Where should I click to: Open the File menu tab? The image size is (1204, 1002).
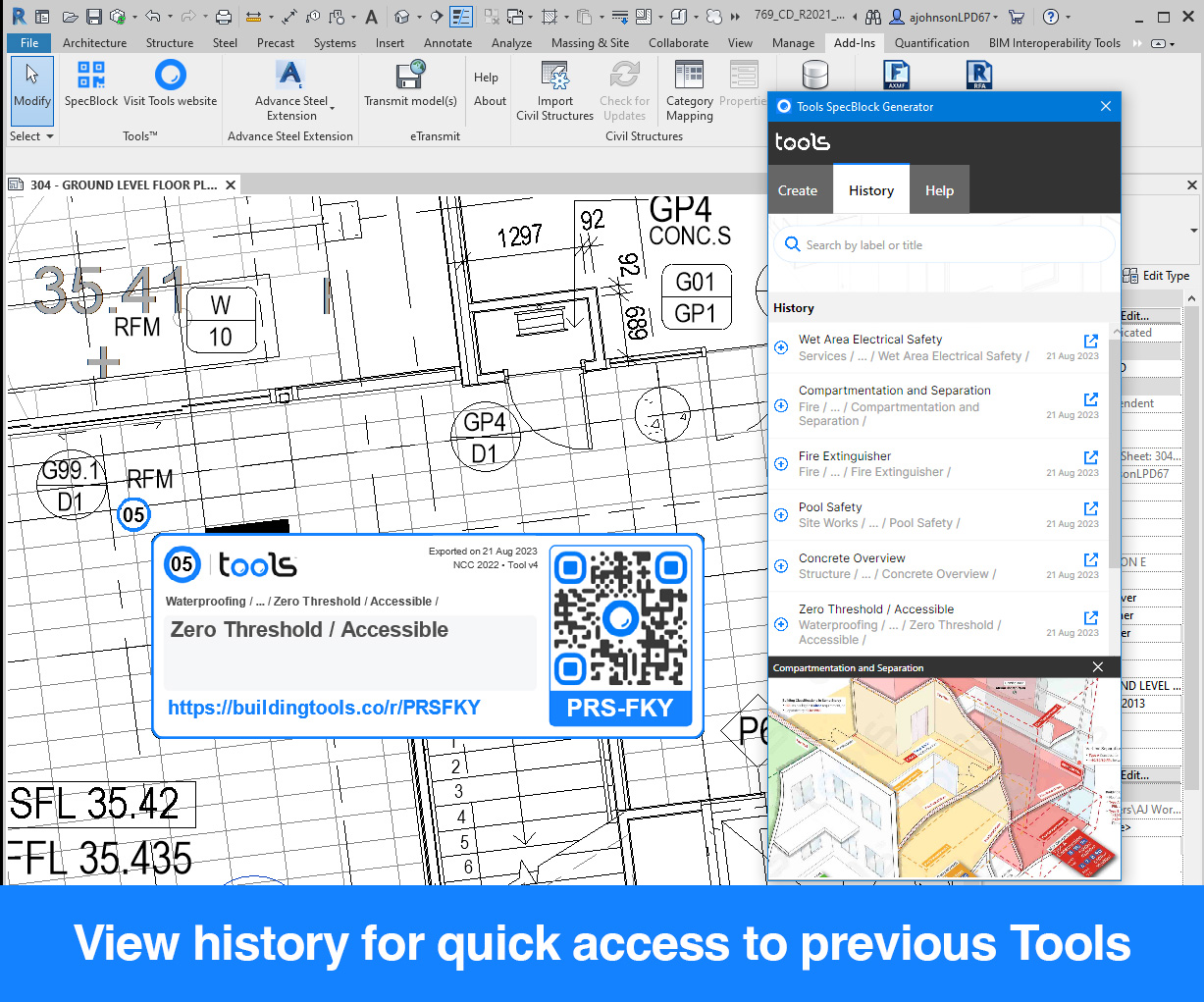29,43
